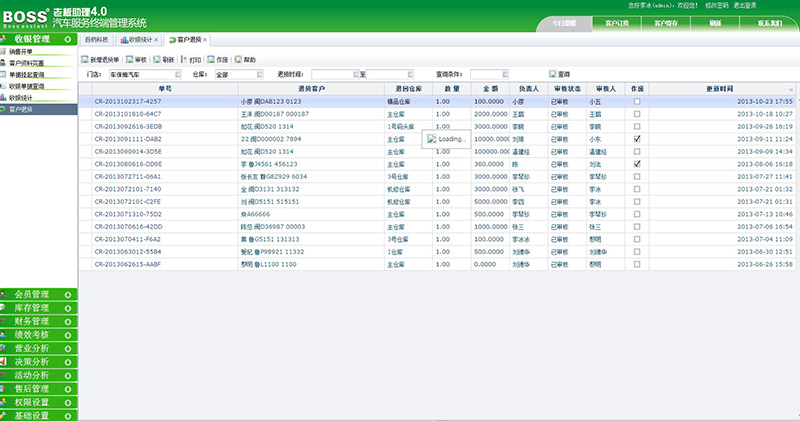Open 销售开单 in the sidebar
The image size is (800, 421).
tap(22, 51)
